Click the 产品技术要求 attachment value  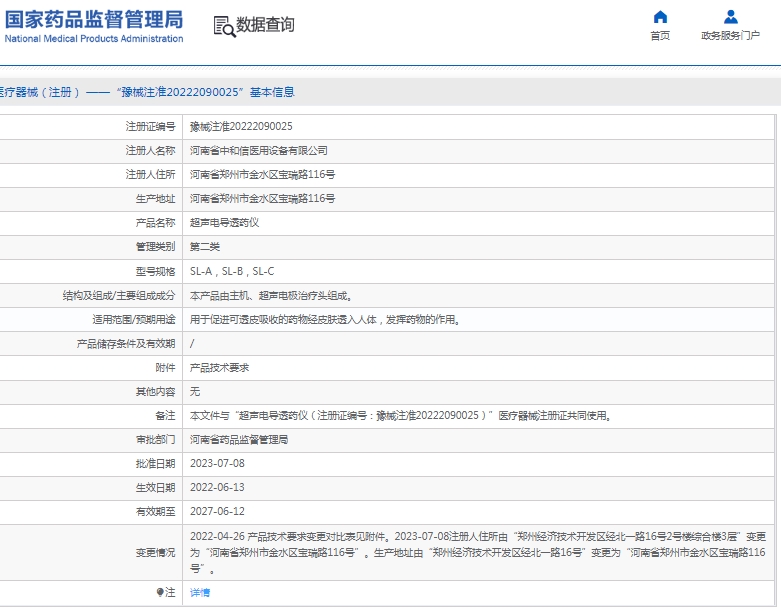(x=219, y=367)
